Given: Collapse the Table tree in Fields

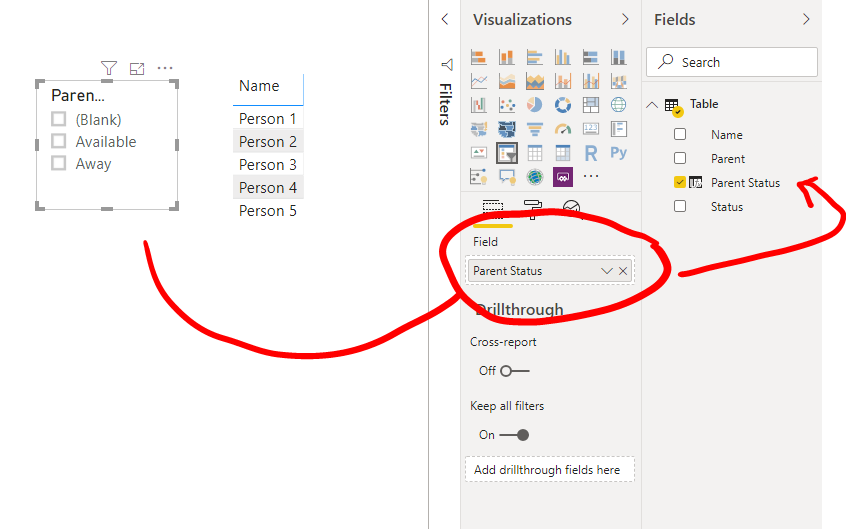Looking at the screenshot, I should (652, 105).
